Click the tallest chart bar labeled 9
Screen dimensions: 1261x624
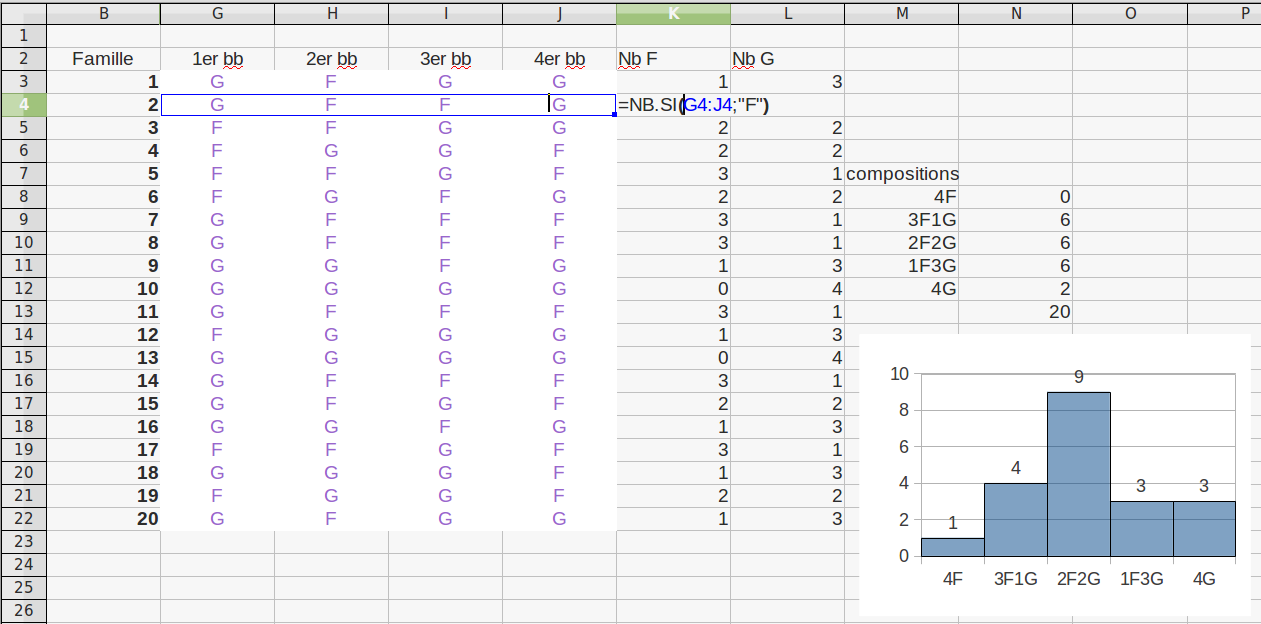pyautogui.click(x=1078, y=473)
